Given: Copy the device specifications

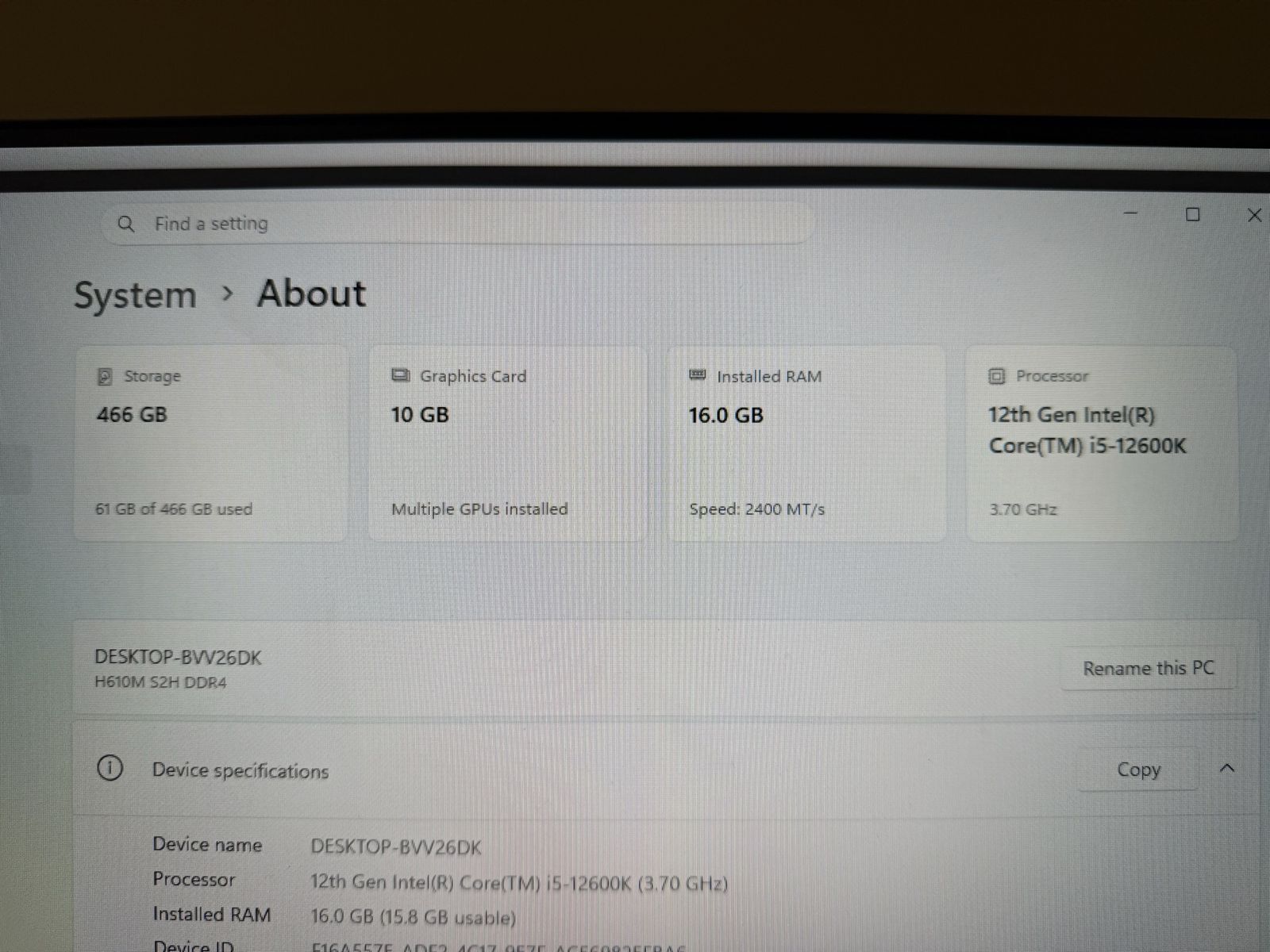Looking at the screenshot, I should point(1137,770).
